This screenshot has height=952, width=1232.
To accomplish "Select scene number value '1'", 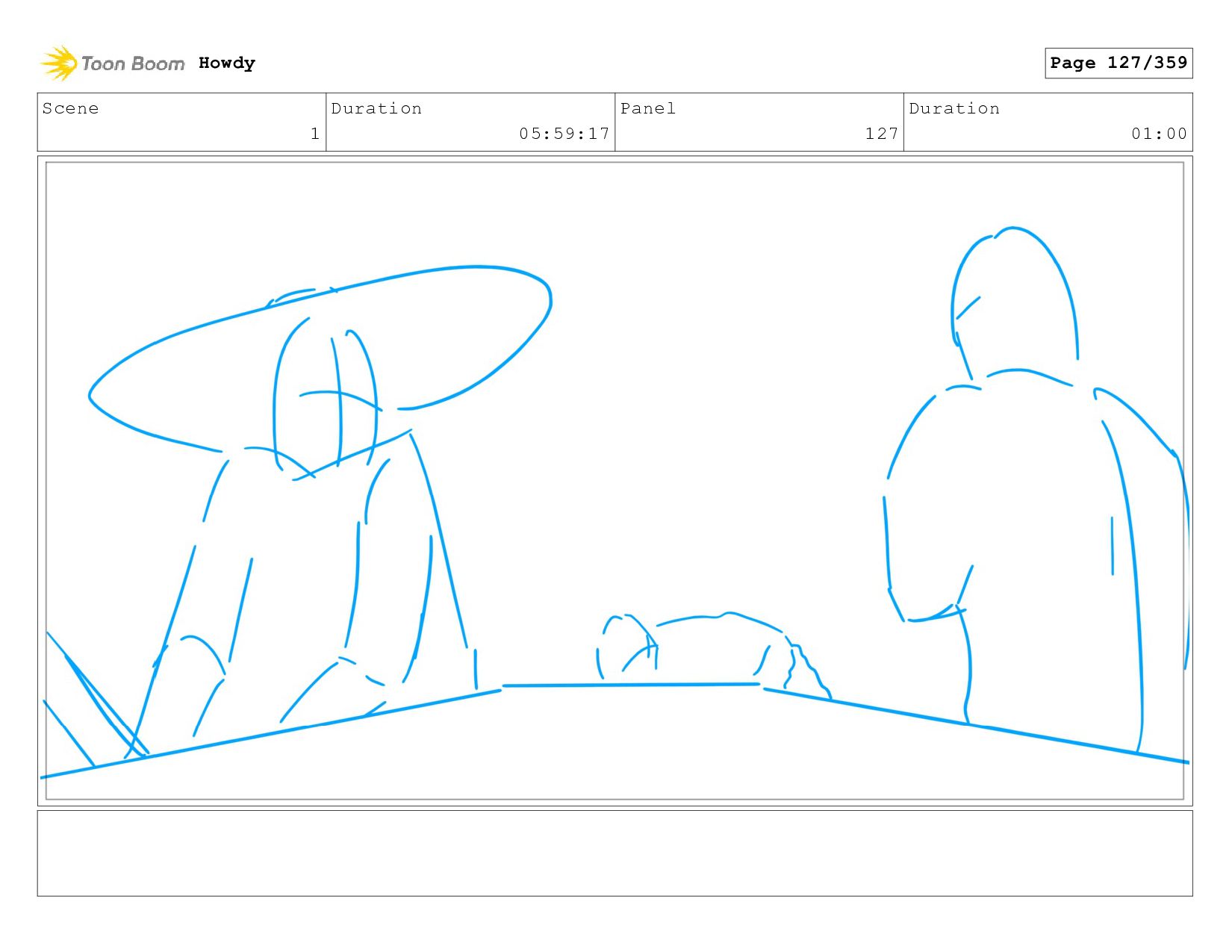I will (315, 134).
